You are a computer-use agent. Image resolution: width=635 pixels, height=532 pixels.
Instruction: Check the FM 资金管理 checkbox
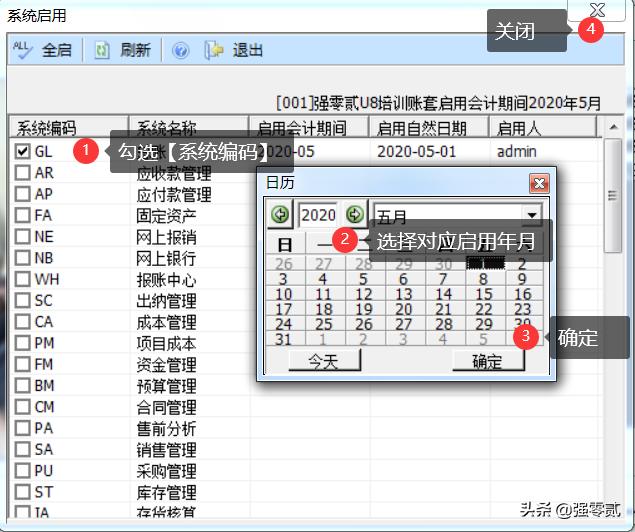pos(23,364)
